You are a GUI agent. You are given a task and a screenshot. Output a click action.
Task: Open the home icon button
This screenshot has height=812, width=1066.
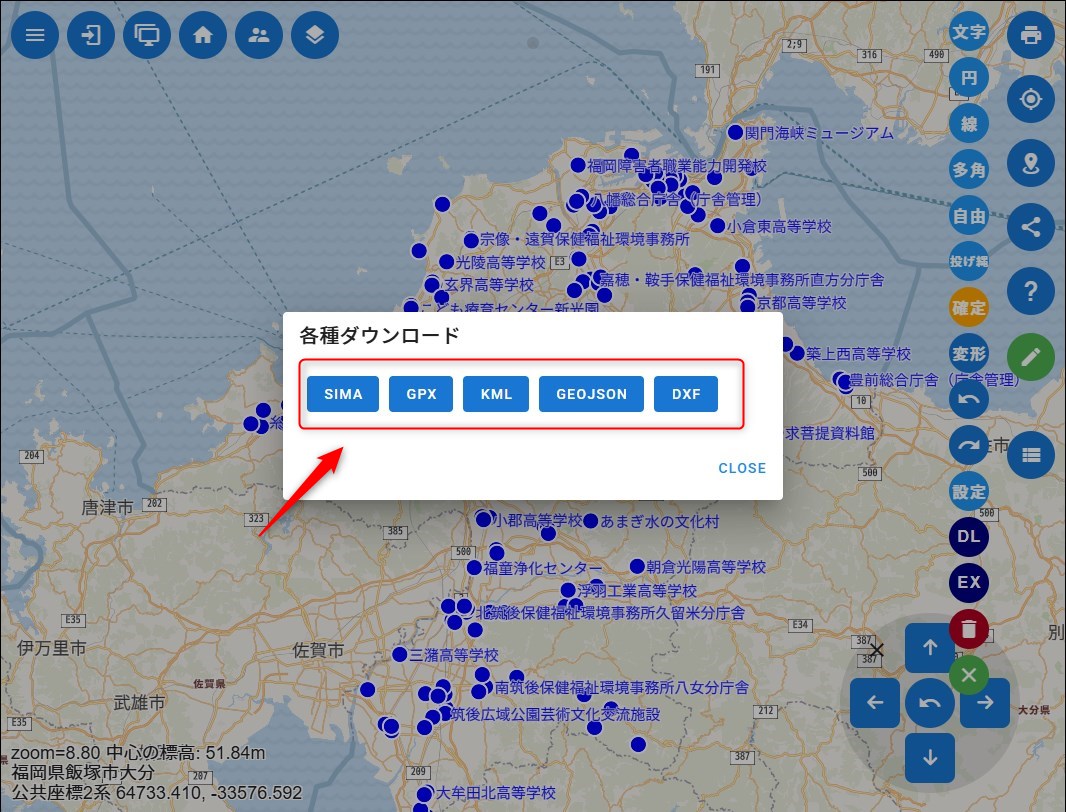[x=203, y=35]
